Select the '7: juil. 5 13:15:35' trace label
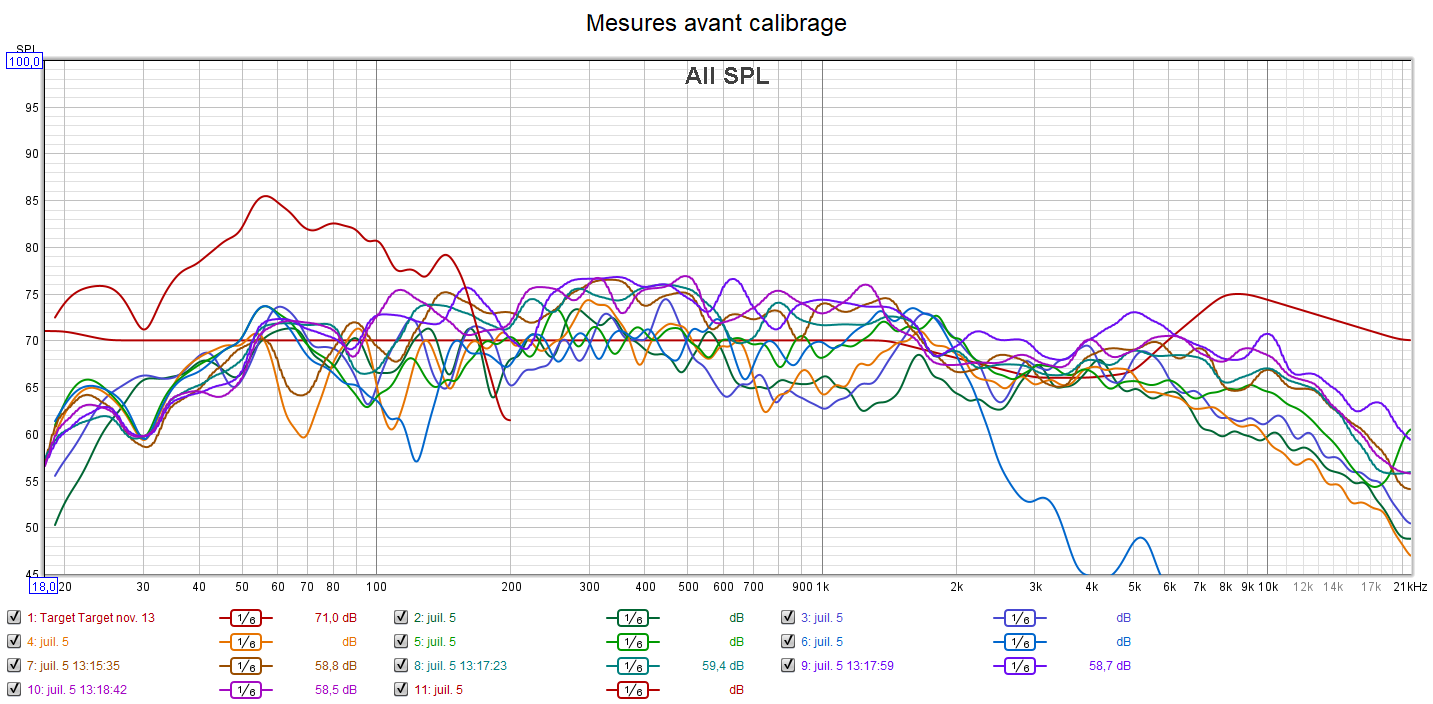Image resolution: width=1433 pixels, height=704 pixels. tap(73, 666)
